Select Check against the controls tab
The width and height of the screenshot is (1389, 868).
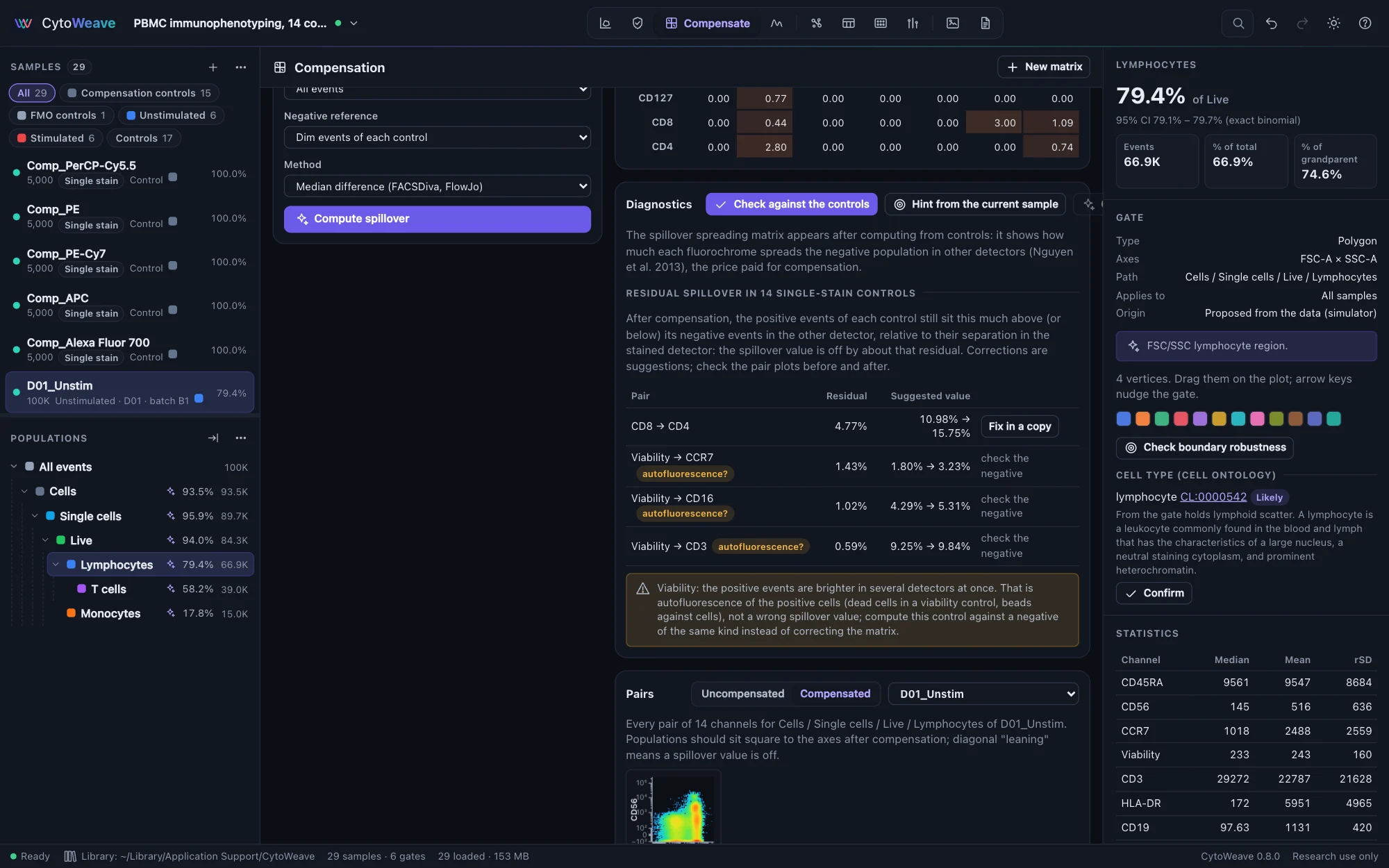pyautogui.click(x=792, y=204)
